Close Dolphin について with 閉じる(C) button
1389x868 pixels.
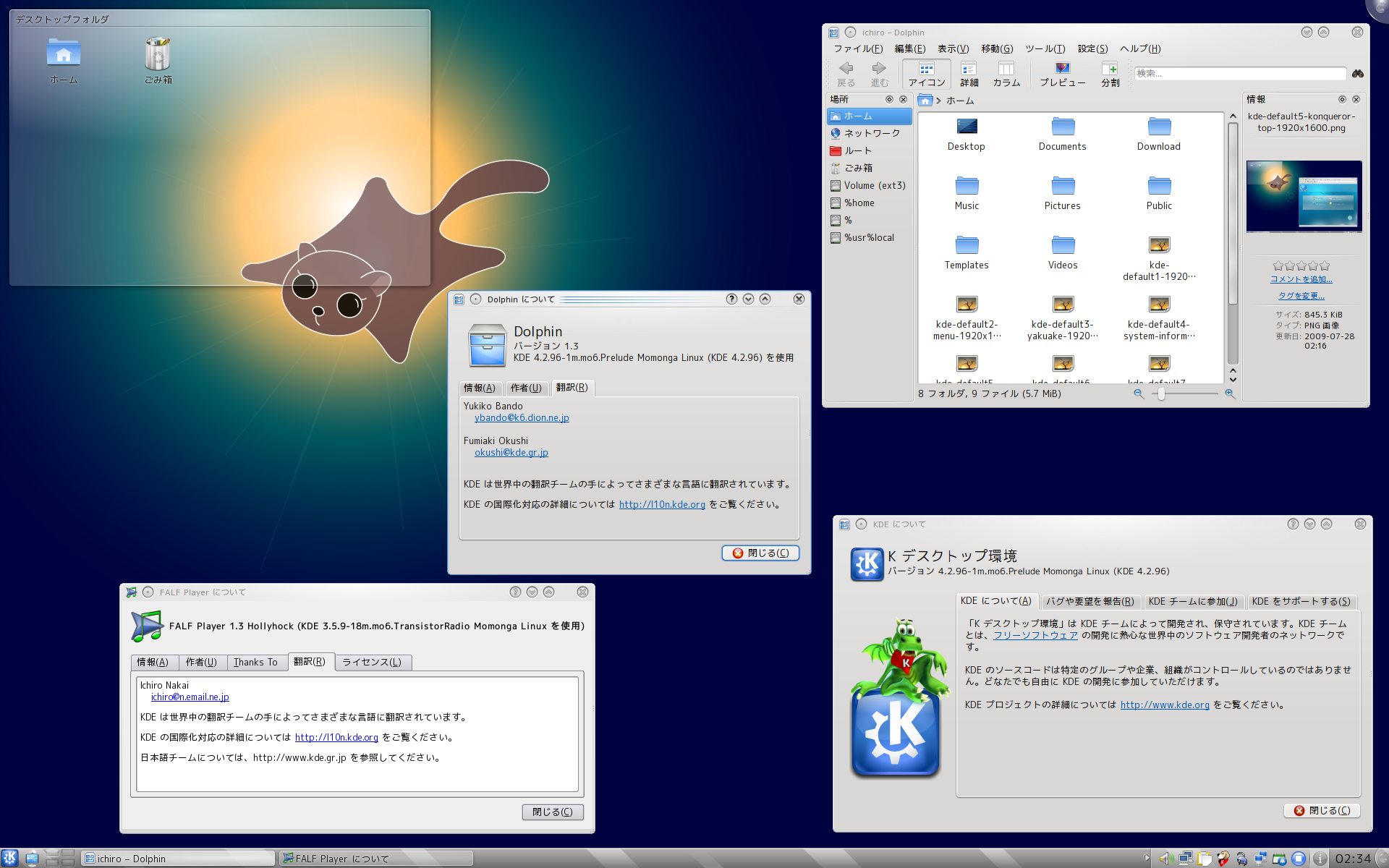[x=760, y=553]
